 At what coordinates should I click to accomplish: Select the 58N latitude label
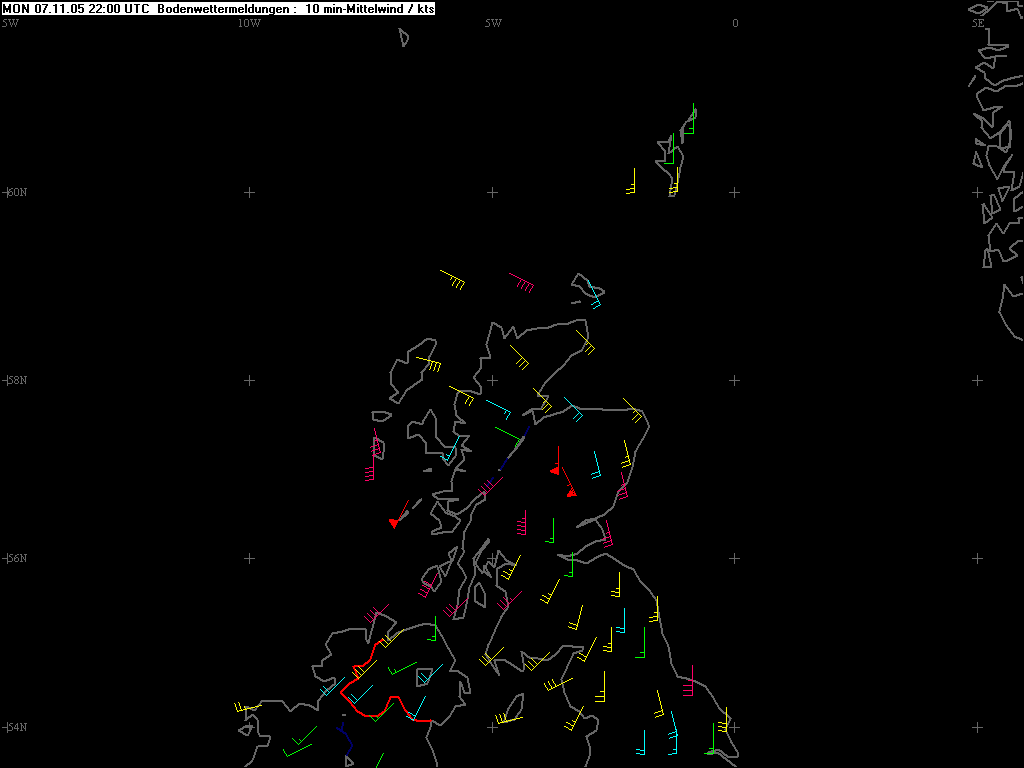(x=16, y=380)
